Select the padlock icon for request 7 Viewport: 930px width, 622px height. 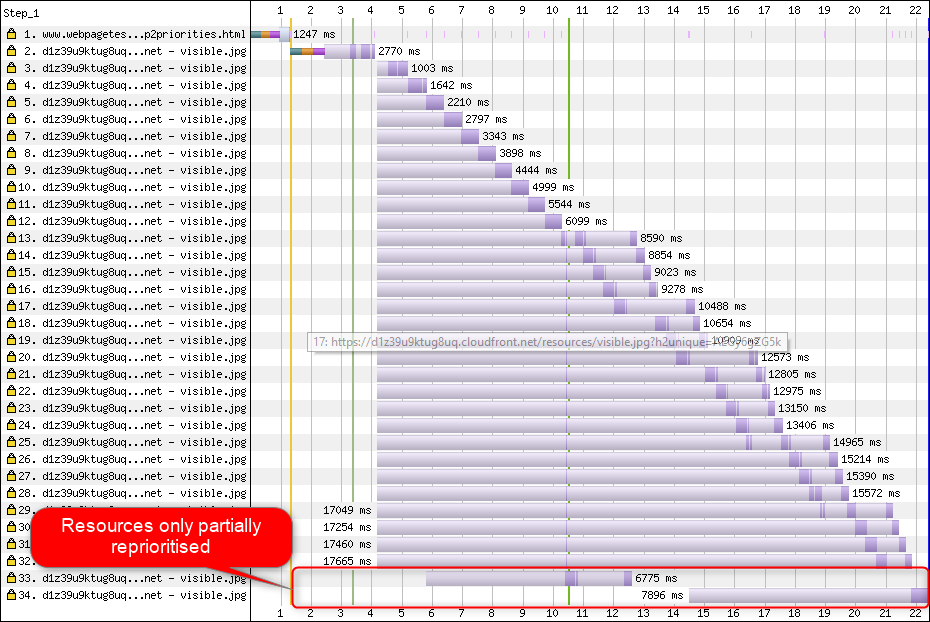(11, 136)
